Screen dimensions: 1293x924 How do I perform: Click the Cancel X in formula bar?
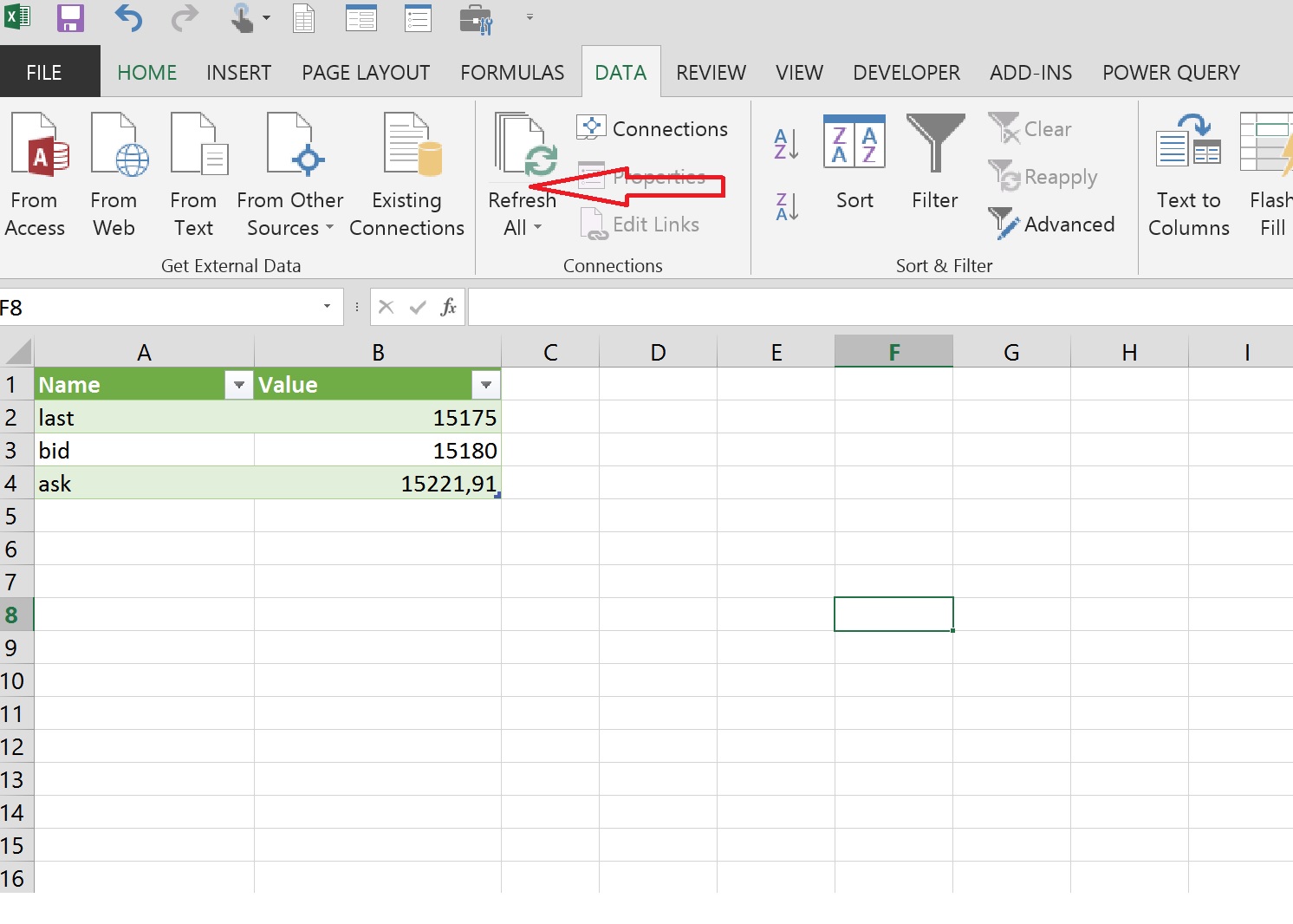tap(387, 307)
